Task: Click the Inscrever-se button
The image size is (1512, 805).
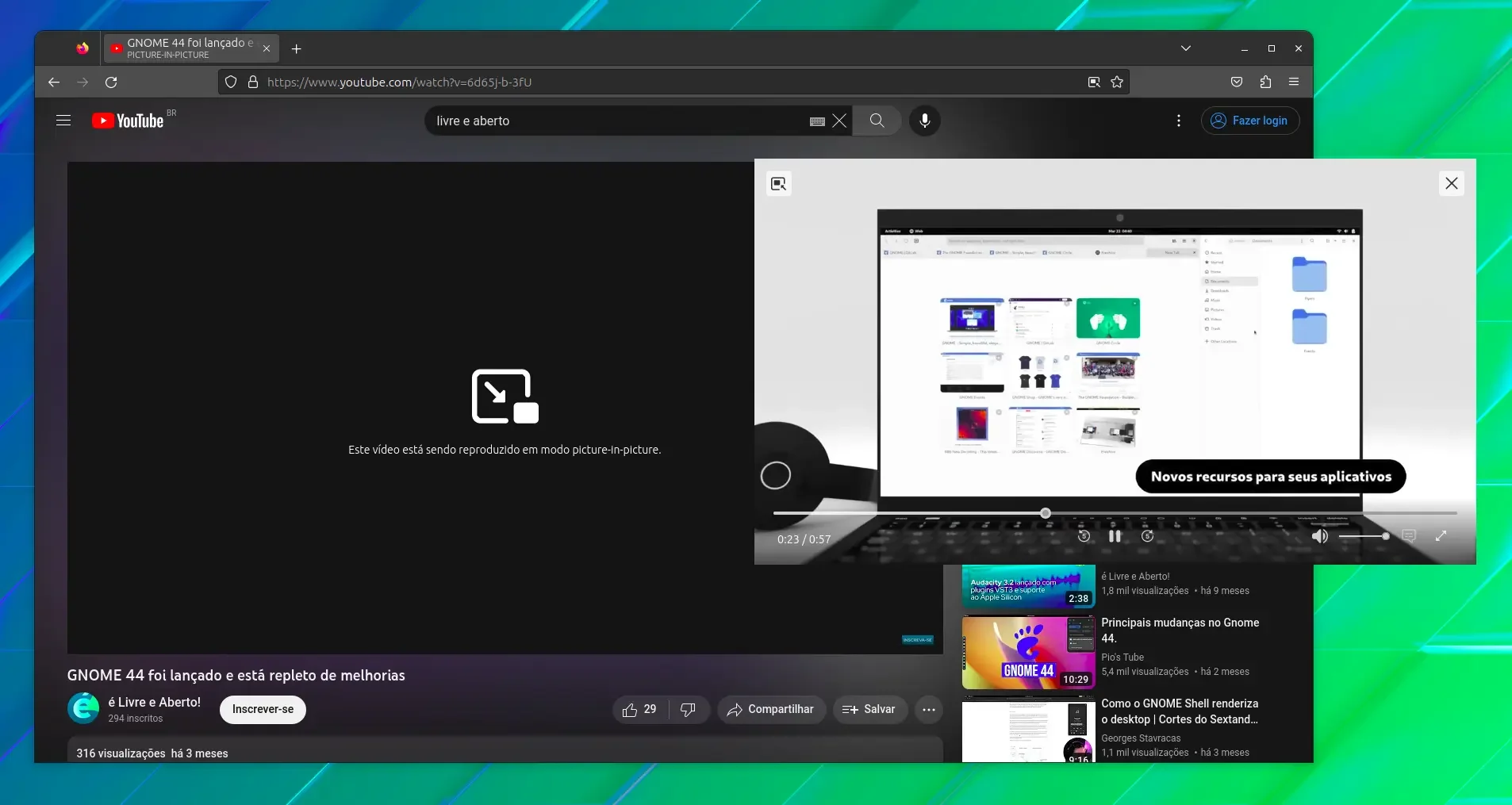Action: tap(263, 709)
